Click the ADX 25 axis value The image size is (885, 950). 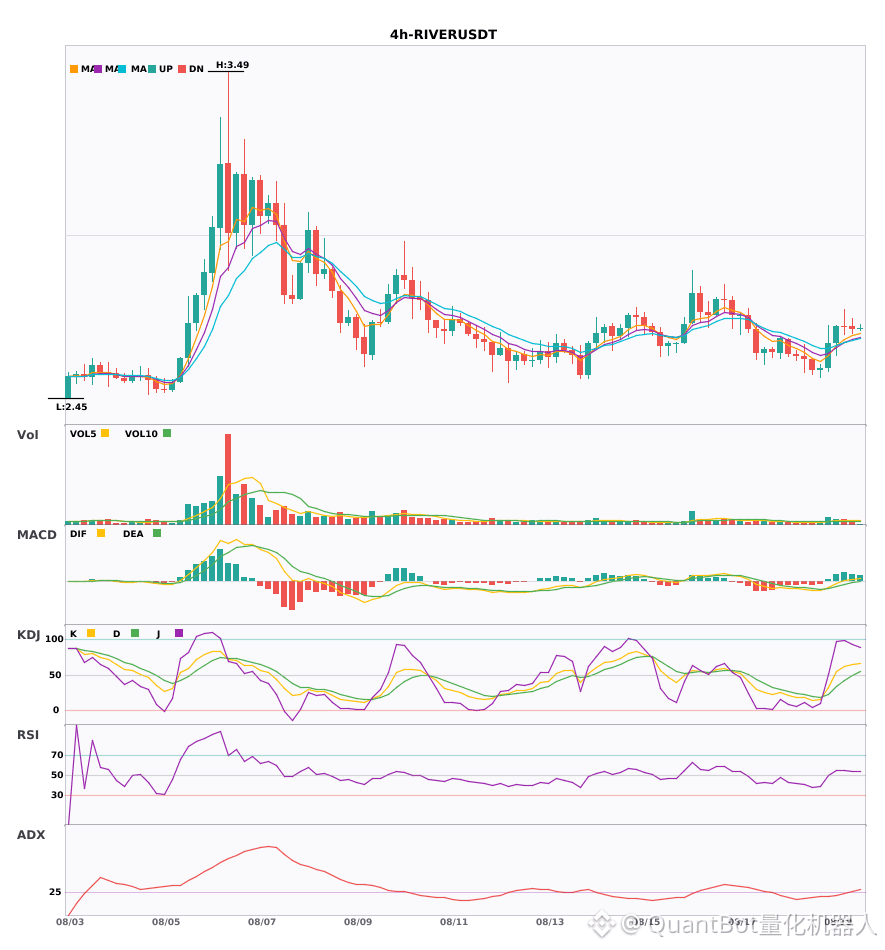[x=55, y=892]
